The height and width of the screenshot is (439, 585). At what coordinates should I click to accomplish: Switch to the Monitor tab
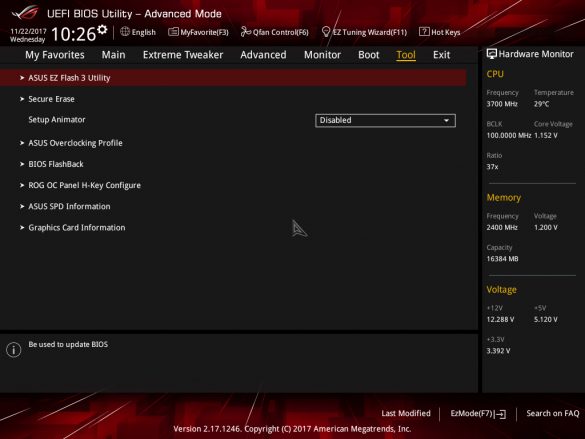pyautogui.click(x=322, y=55)
